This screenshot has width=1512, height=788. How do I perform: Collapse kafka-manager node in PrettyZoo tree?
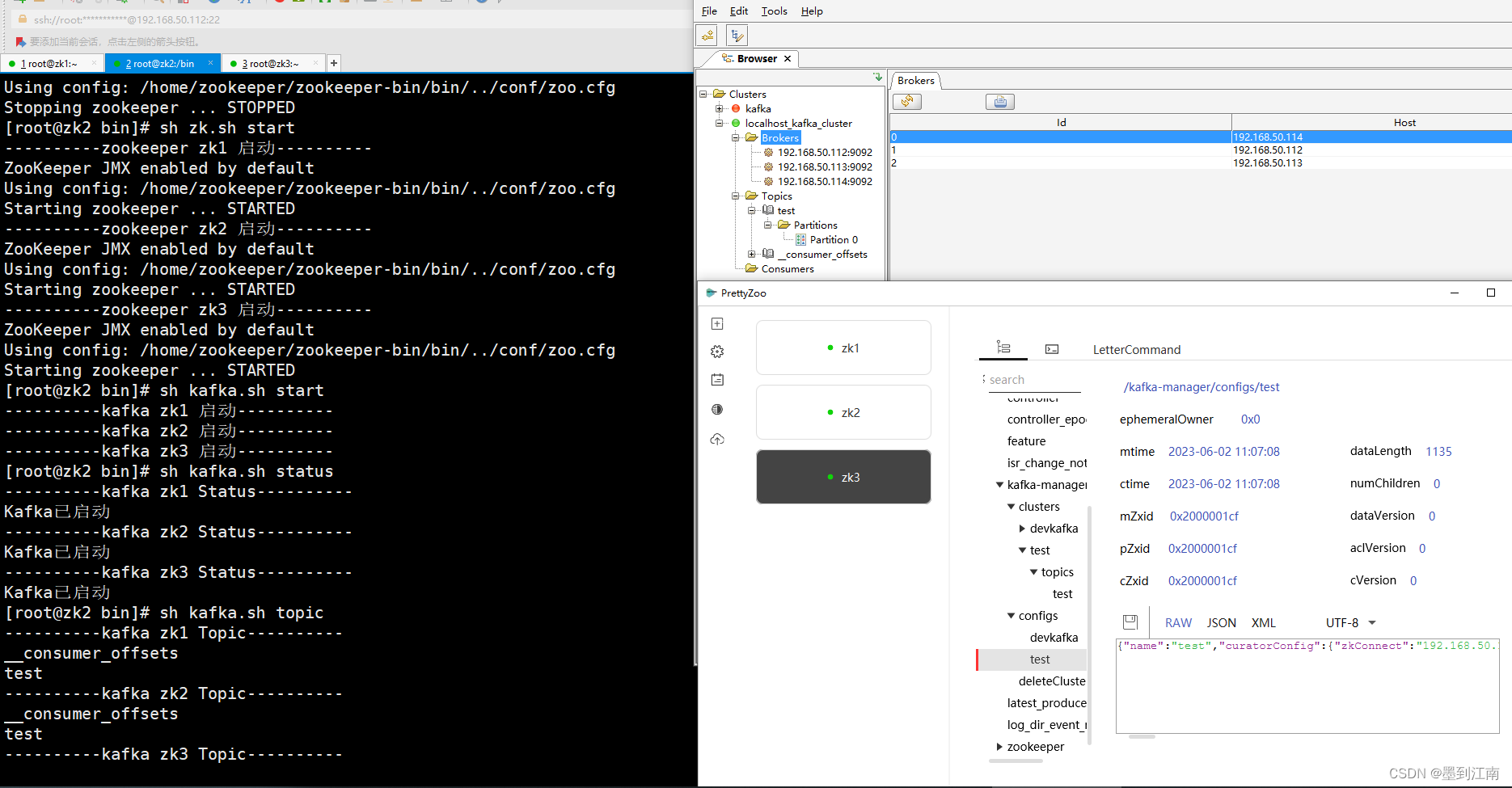pos(1000,485)
